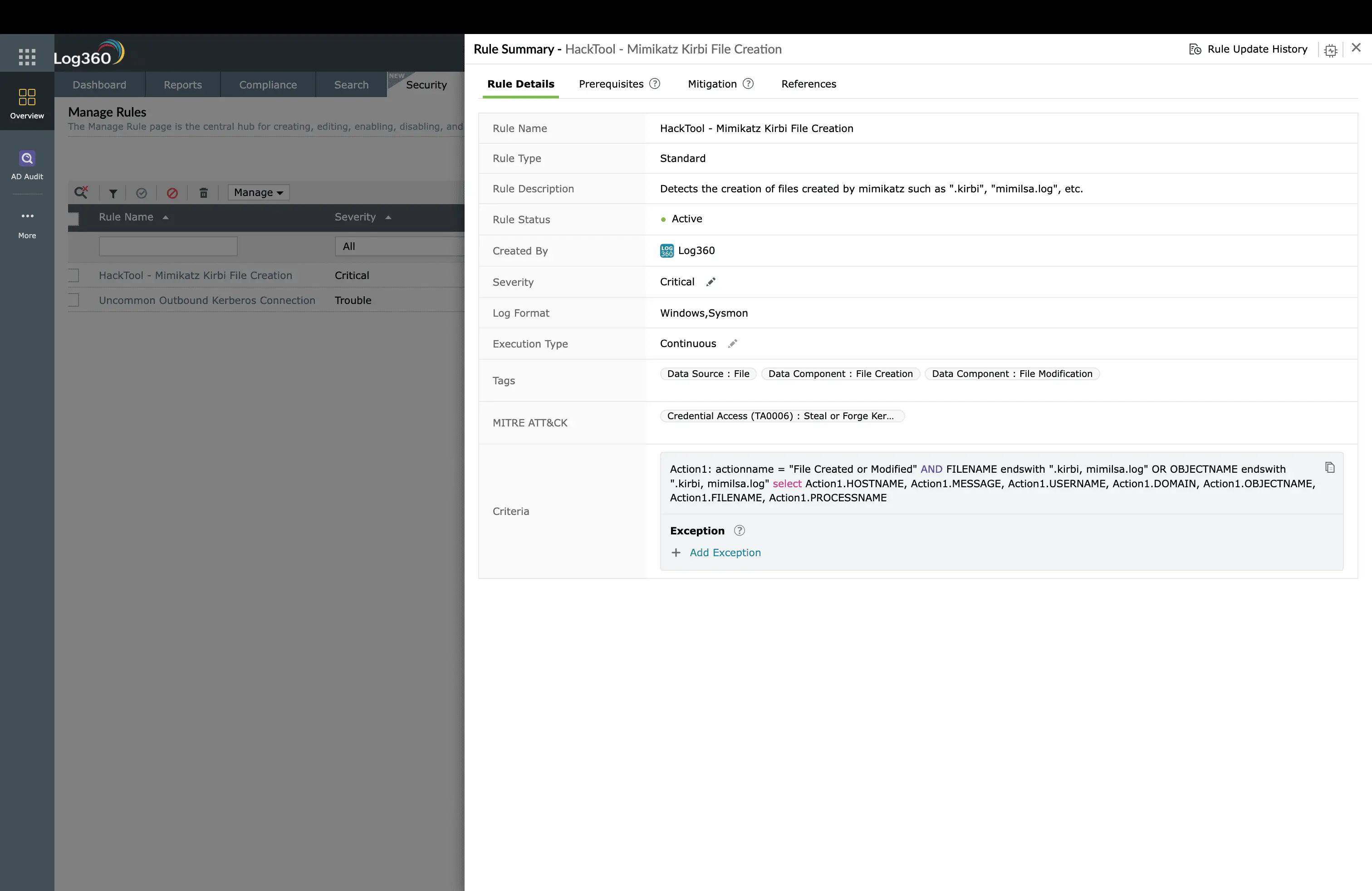Click the Exception help icon

click(x=739, y=530)
